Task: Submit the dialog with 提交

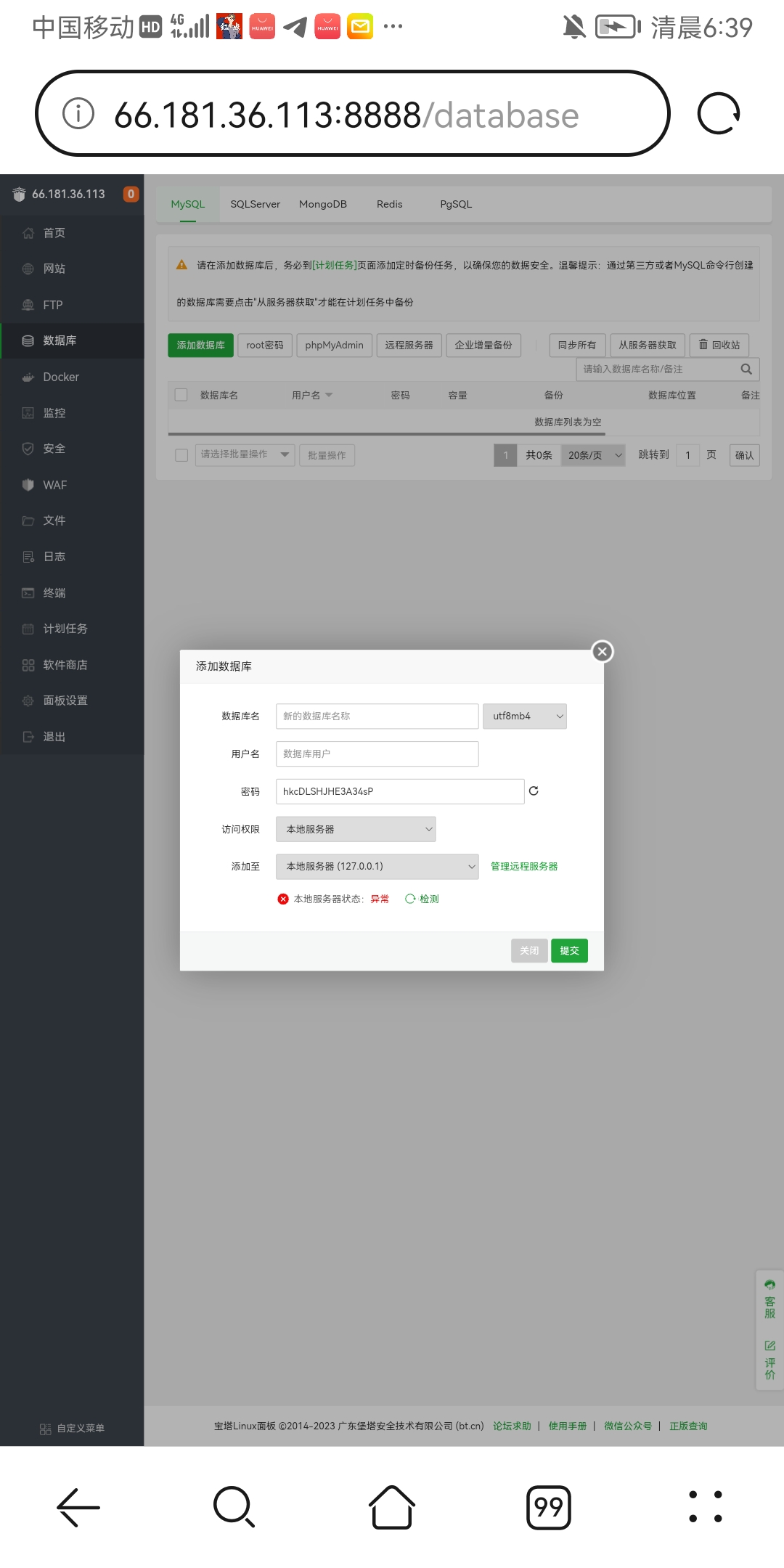Action: click(570, 950)
